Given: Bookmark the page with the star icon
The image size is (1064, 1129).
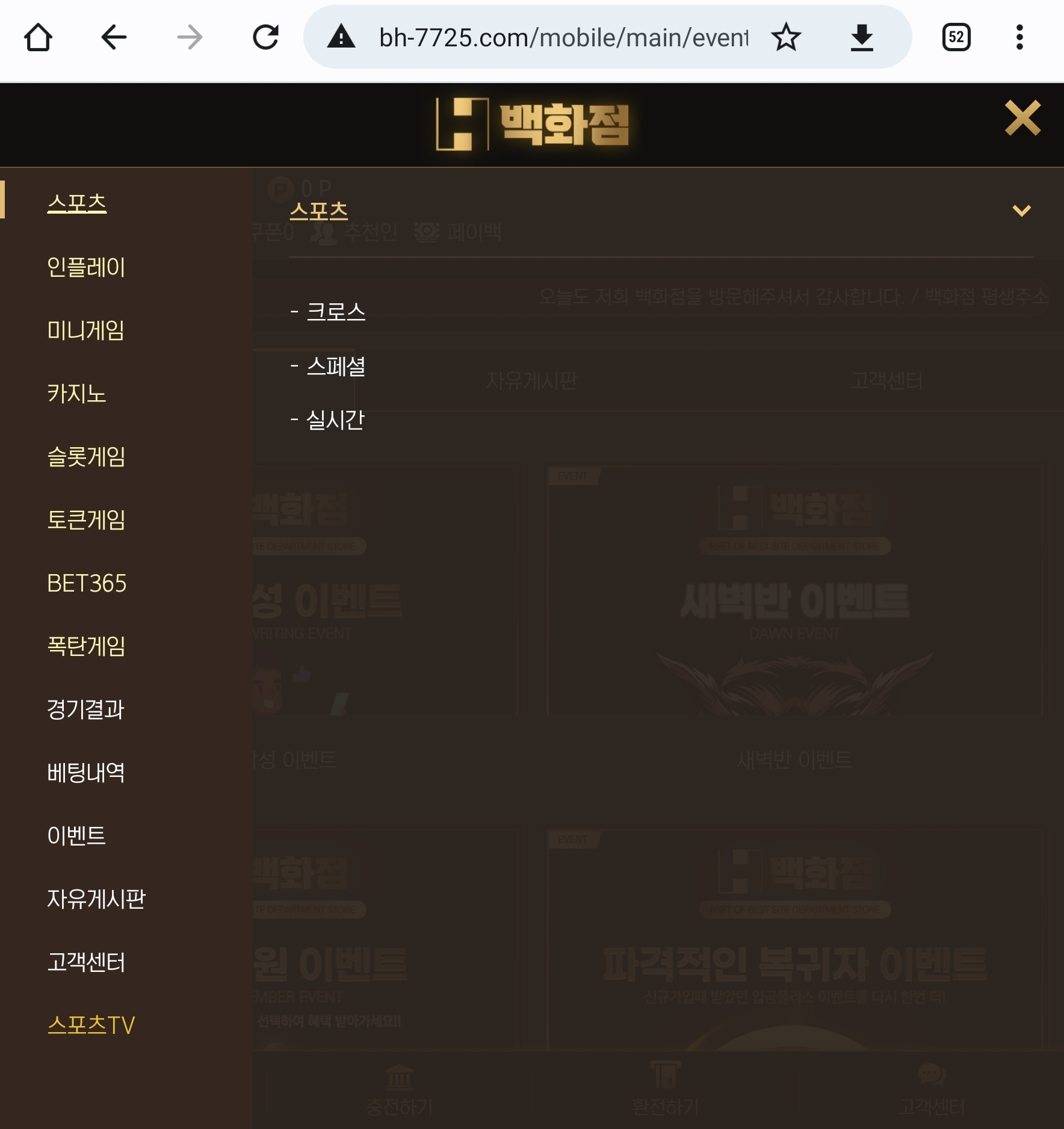Looking at the screenshot, I should pos(786,37).
